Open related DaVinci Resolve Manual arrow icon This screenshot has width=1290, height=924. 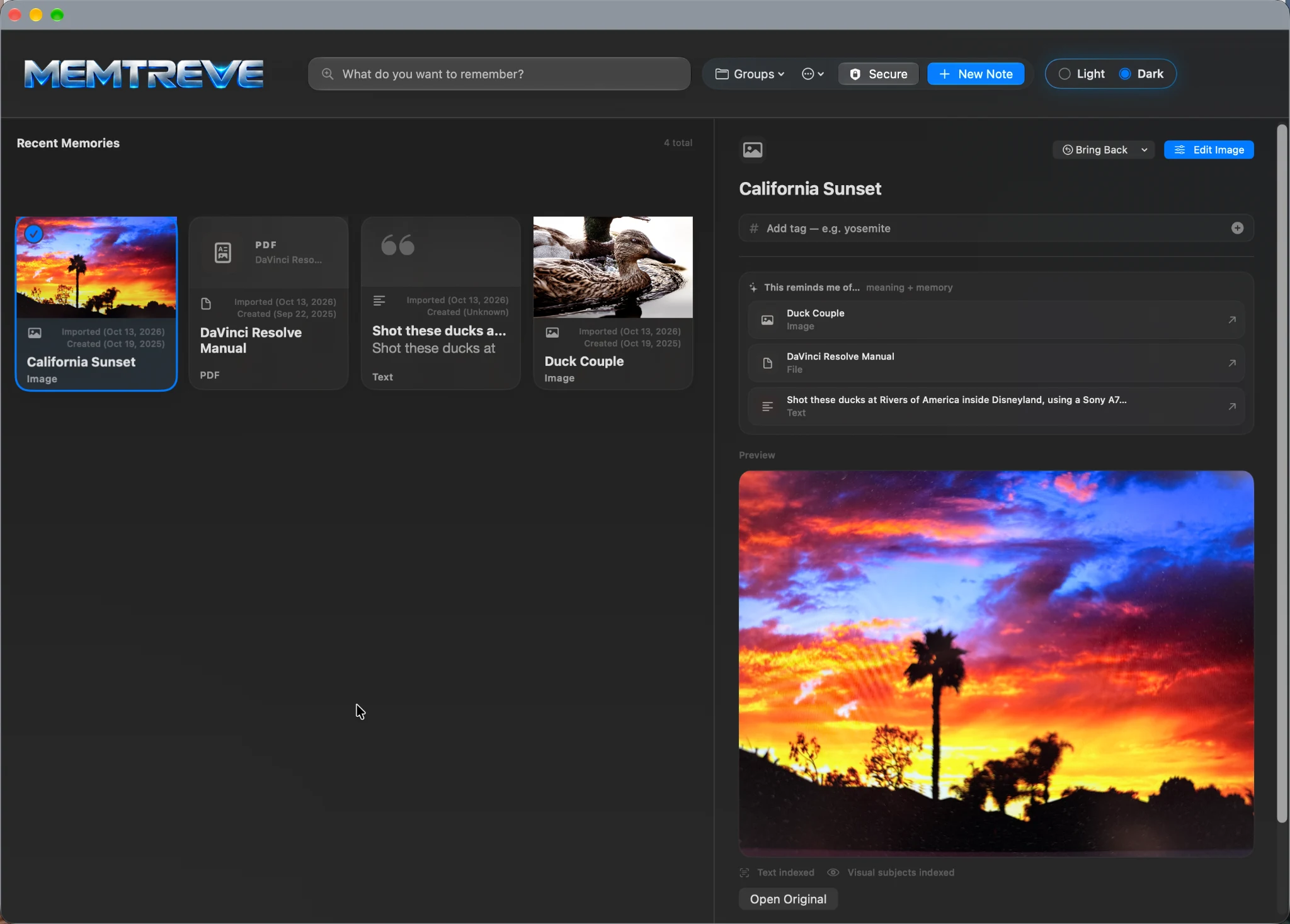tap(1232, 363)
